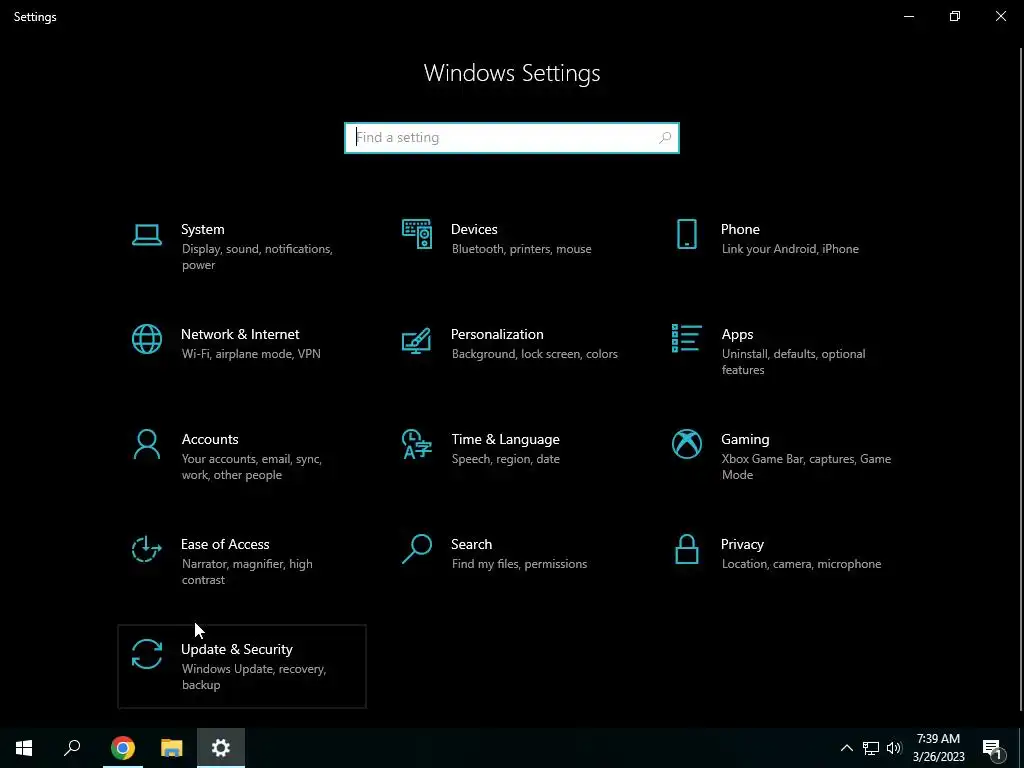The width and height of the screenshot is (1024, 768).
Task: Open the Privacy title
Action: click(742, 545)
